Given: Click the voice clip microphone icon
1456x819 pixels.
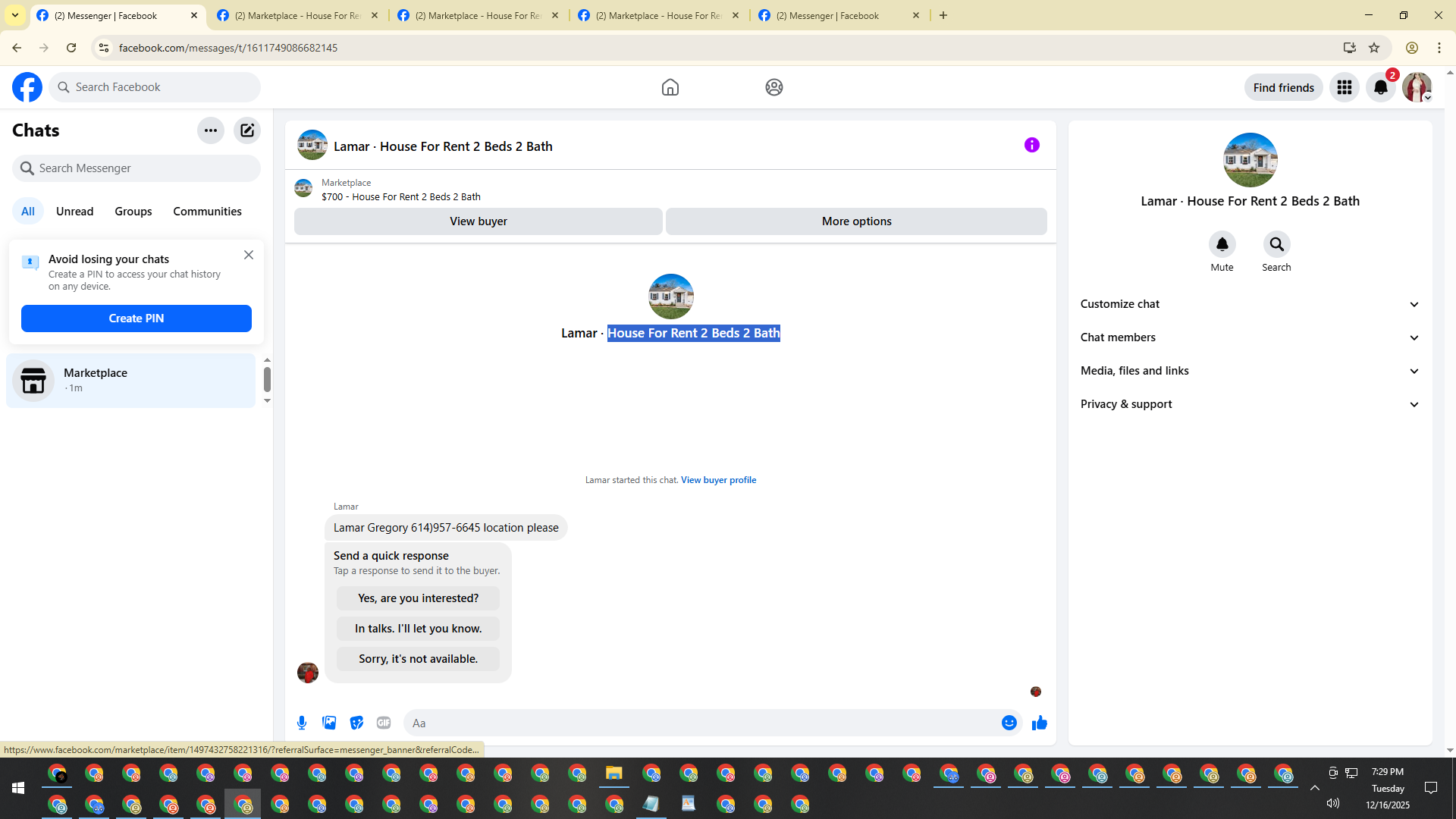Looking at the screenshot, I should click(x=302, y=723).
